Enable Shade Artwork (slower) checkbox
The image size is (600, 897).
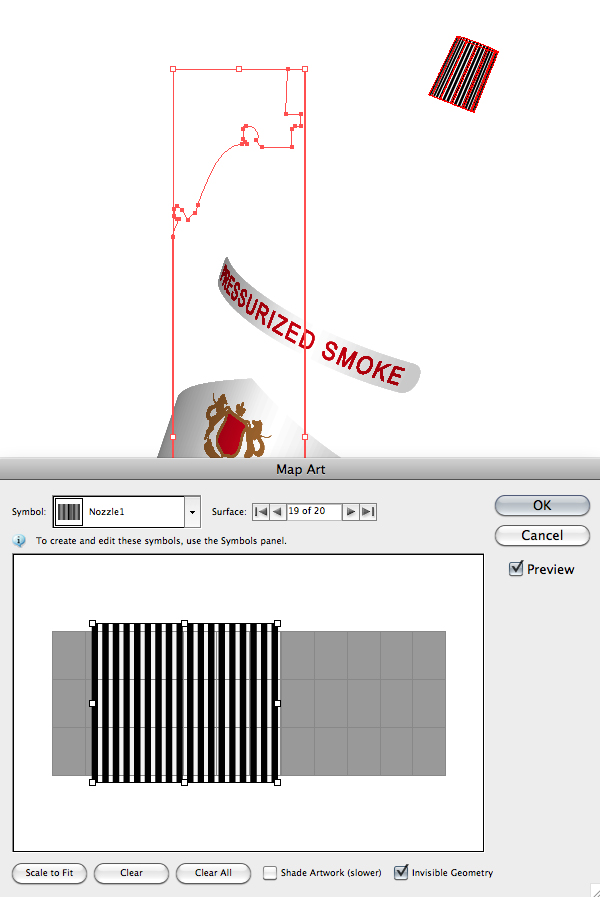[270, 872]
